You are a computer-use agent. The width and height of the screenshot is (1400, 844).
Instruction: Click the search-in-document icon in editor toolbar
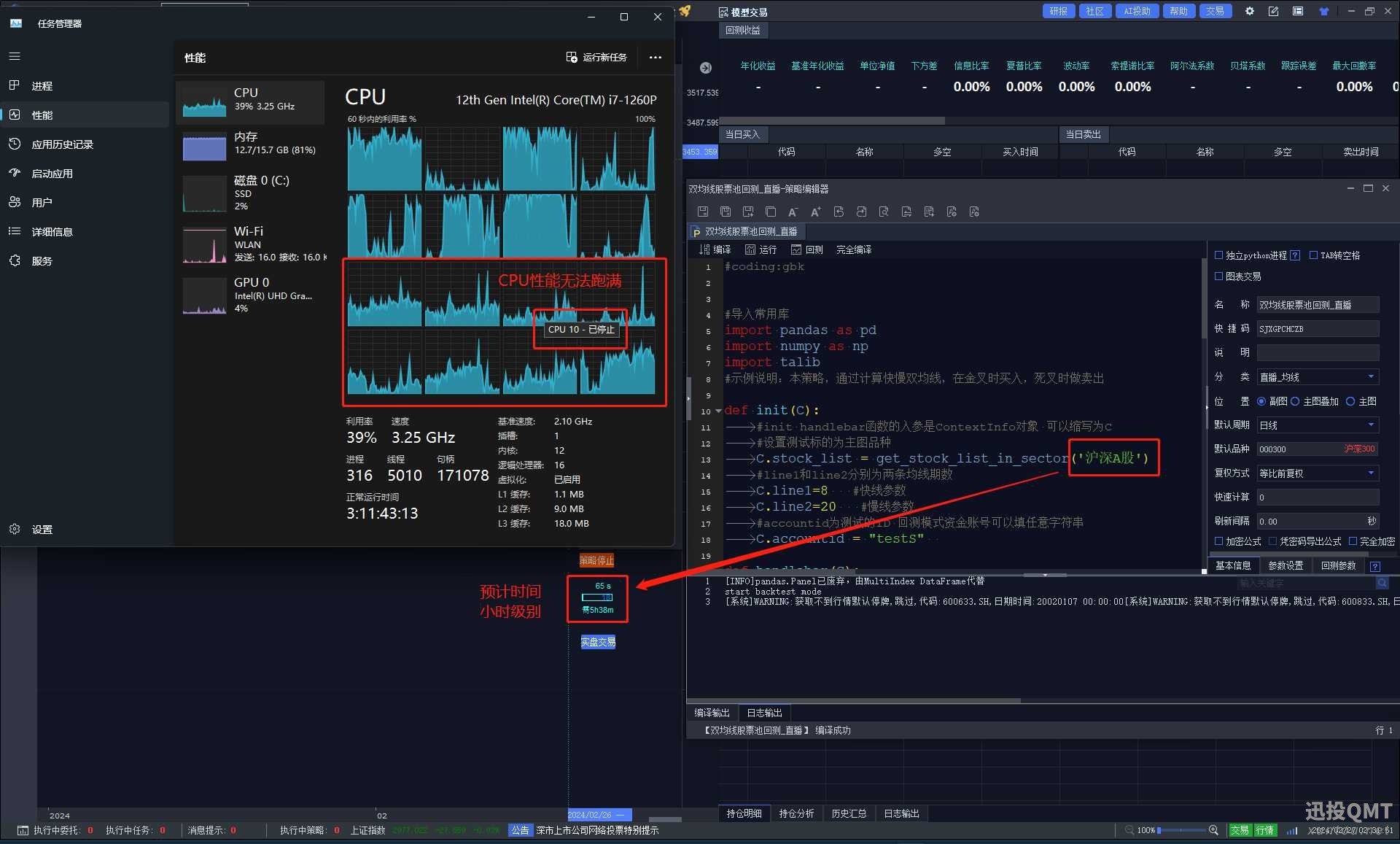point(884,212)
